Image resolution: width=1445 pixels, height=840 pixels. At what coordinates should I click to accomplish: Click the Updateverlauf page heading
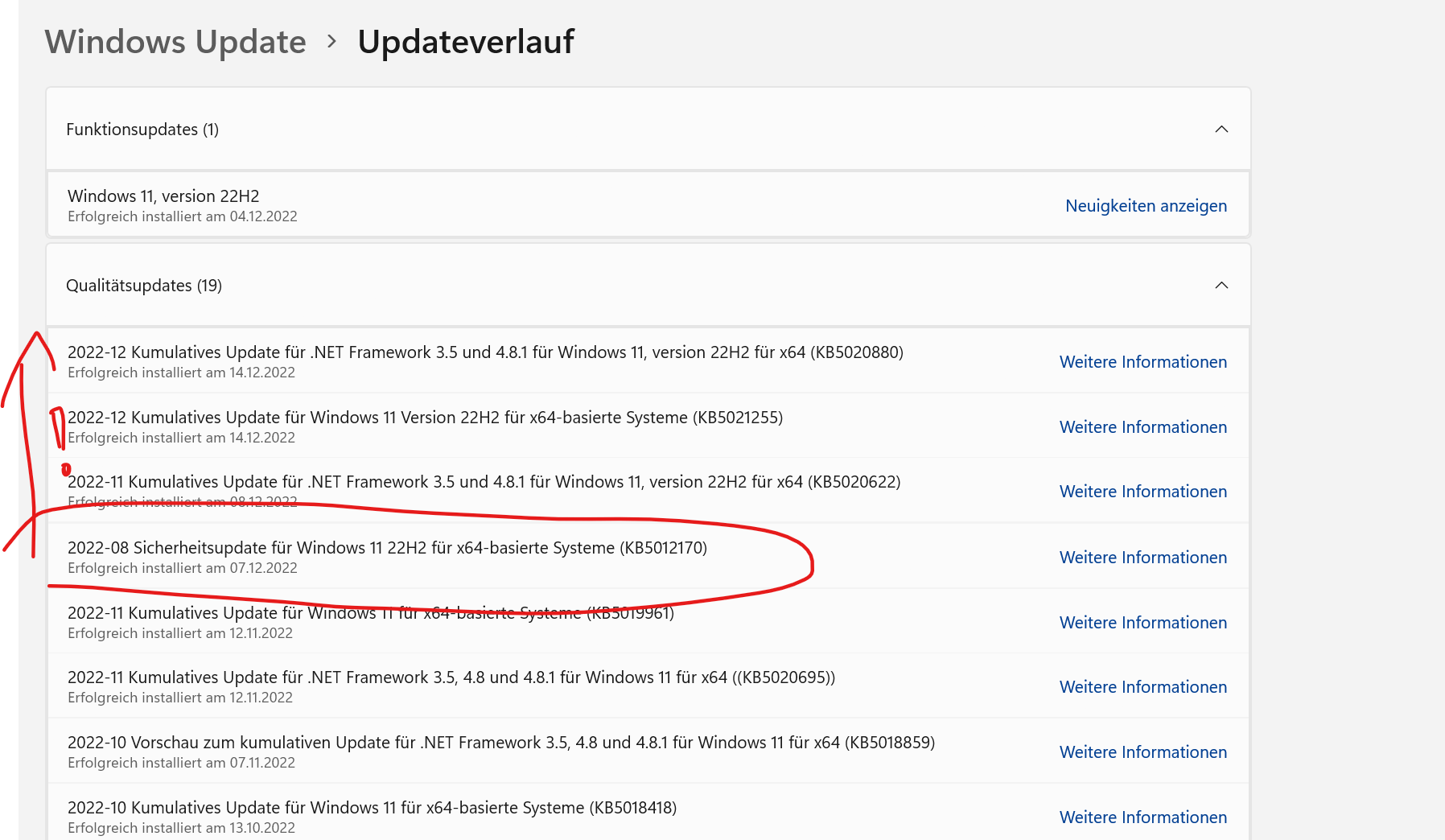466,42
